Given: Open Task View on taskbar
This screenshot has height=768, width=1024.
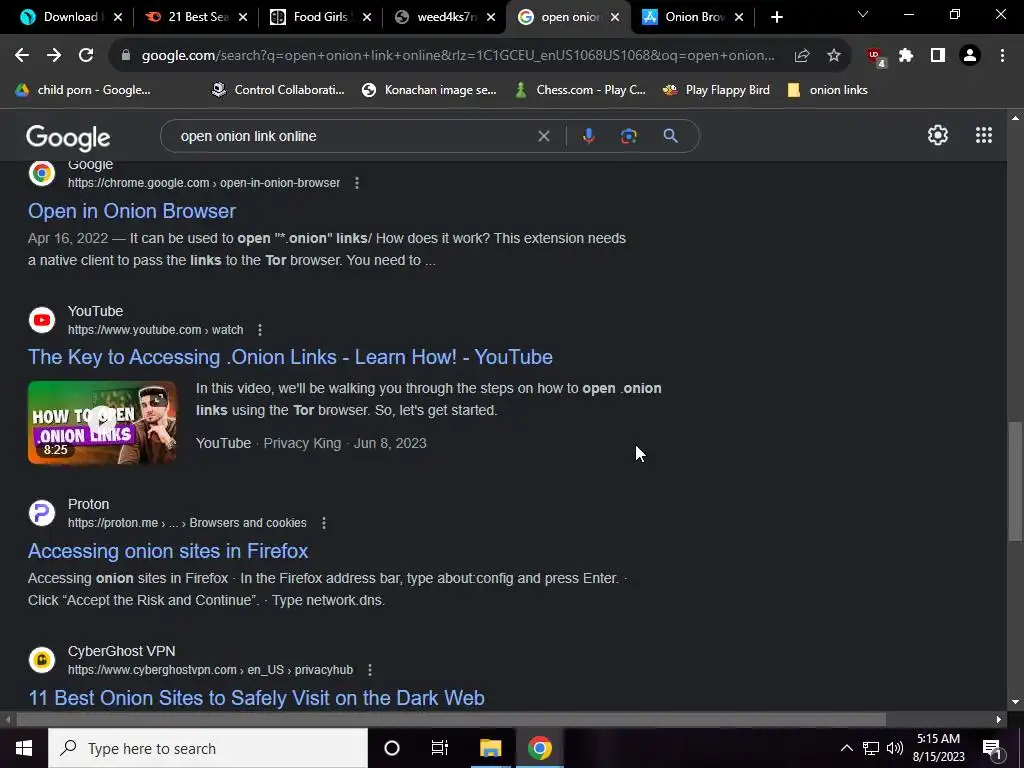Looking at the screenshot, I should [440, 748].
